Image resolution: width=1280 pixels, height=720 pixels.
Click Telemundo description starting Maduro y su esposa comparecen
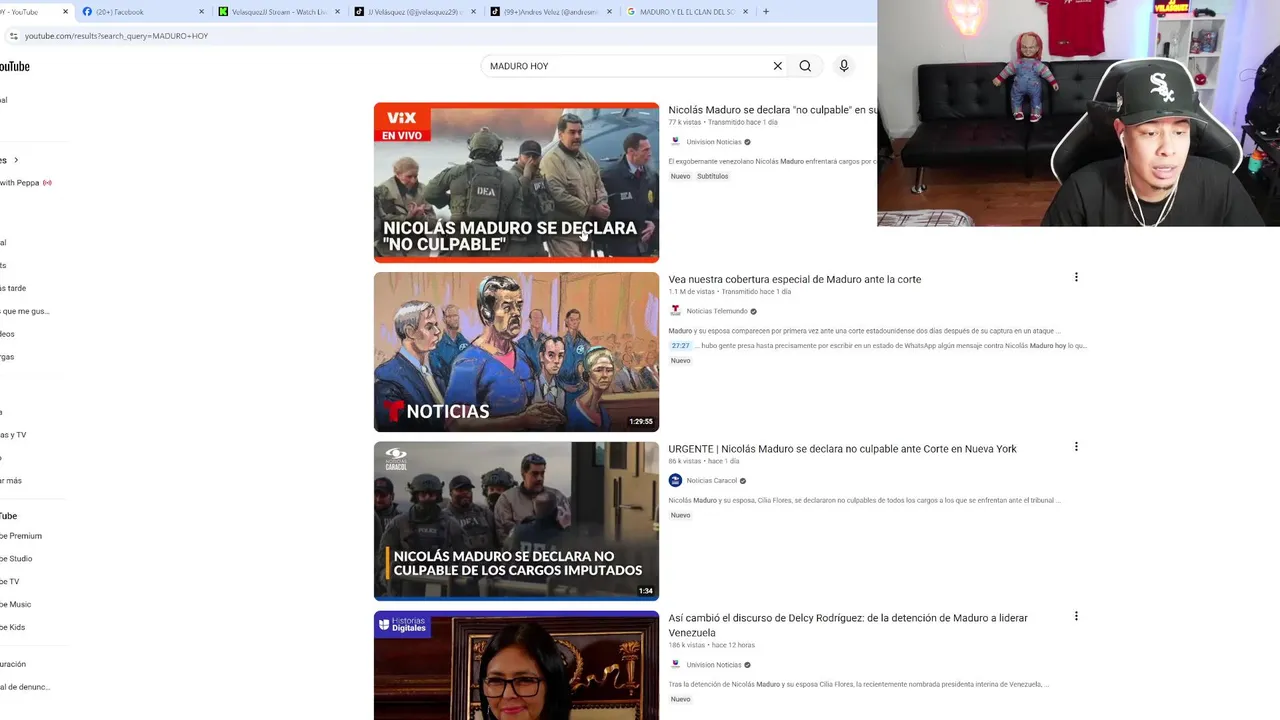point(865,330)
